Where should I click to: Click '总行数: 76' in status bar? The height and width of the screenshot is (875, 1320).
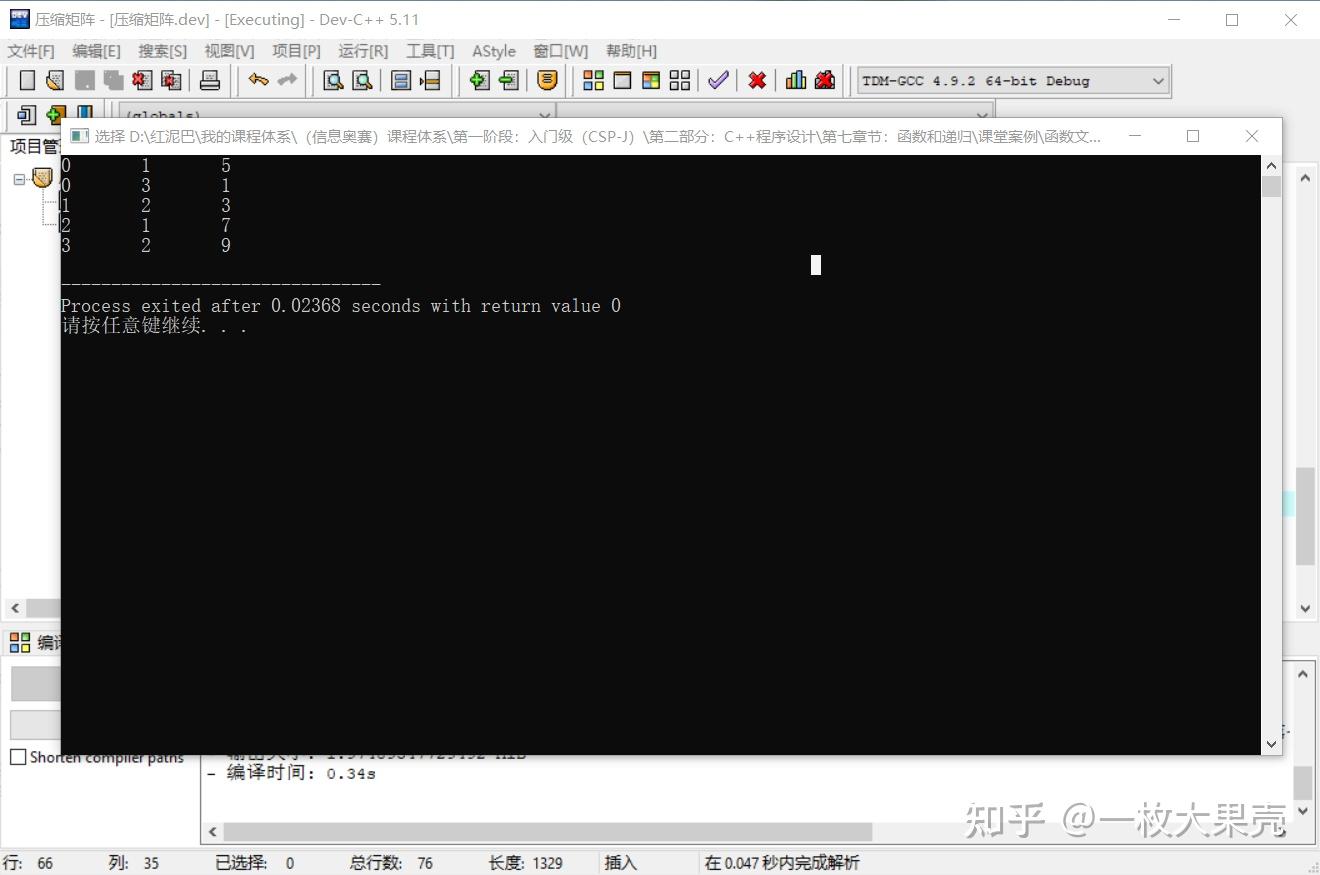(391, 863)
